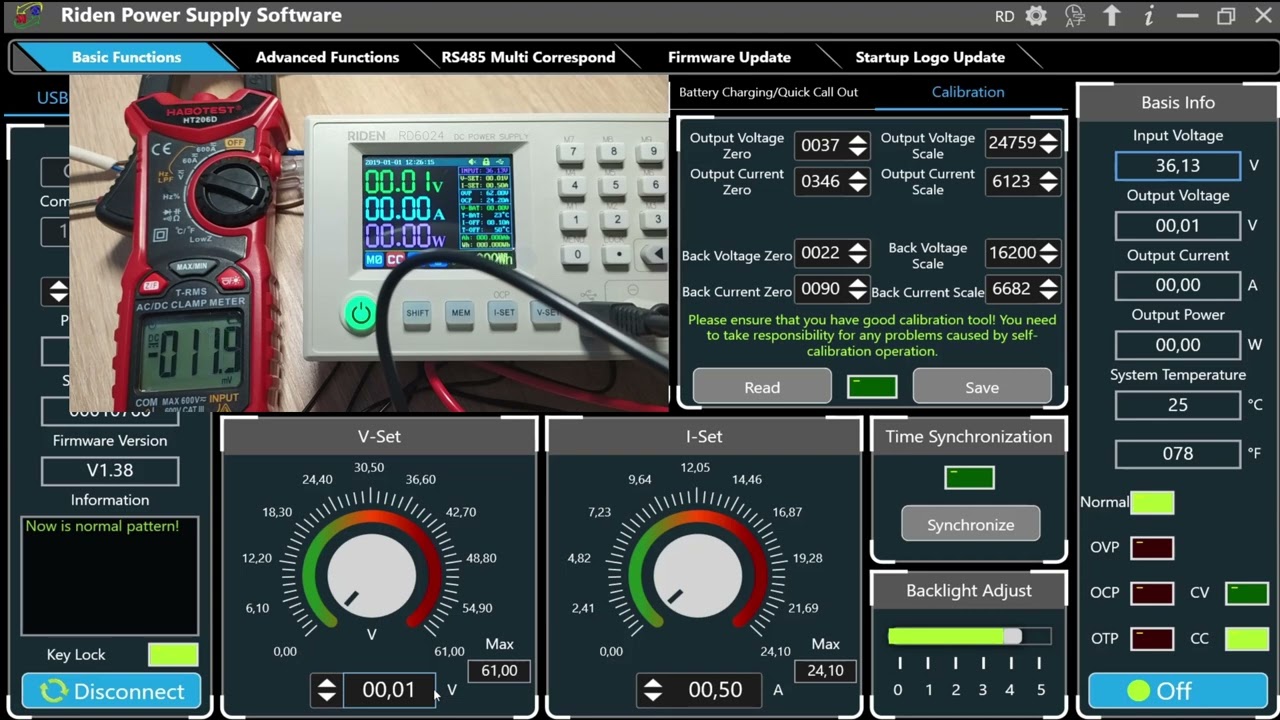Screen dimensions: 1280x720
Task: Click the I-Set Max field 24,10
Action: pyautogui.click(x=825, y=671)
